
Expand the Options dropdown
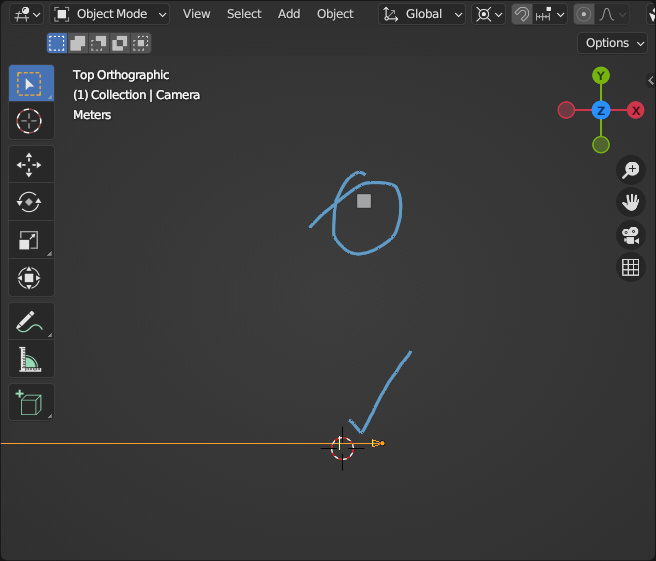613,43
